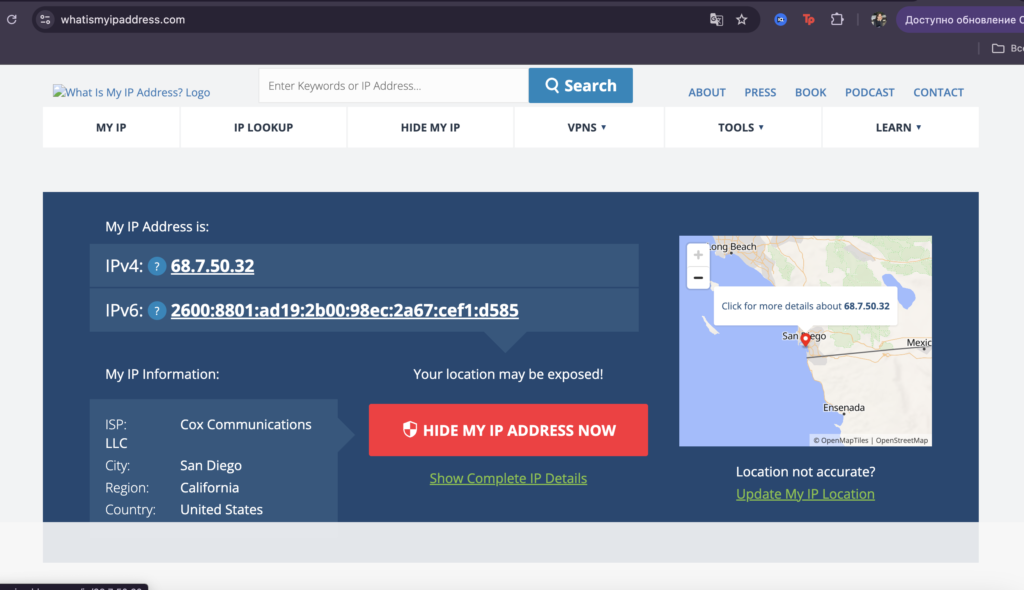Click the red location pin on map
The height and width of the screenshot is (590, 1024).
tap(805, 338)
